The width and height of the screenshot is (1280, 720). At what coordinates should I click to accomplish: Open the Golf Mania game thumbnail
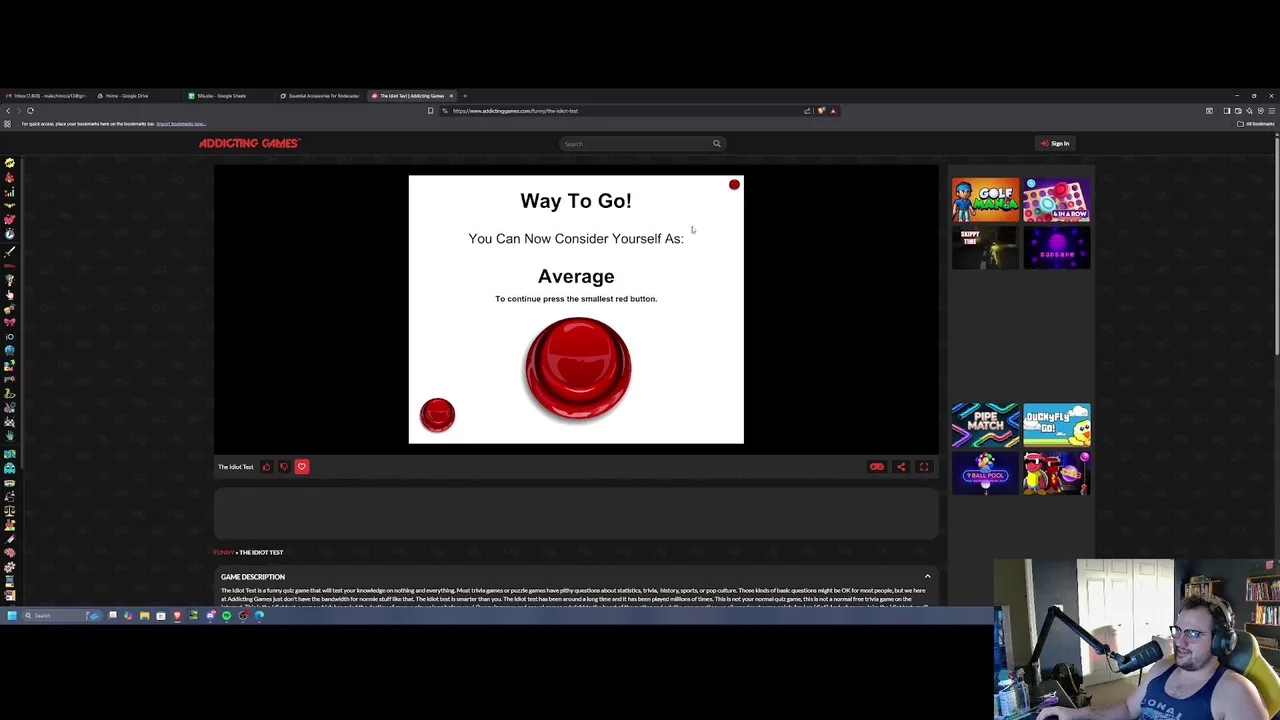pyautogui.click(x=985, y=200)
